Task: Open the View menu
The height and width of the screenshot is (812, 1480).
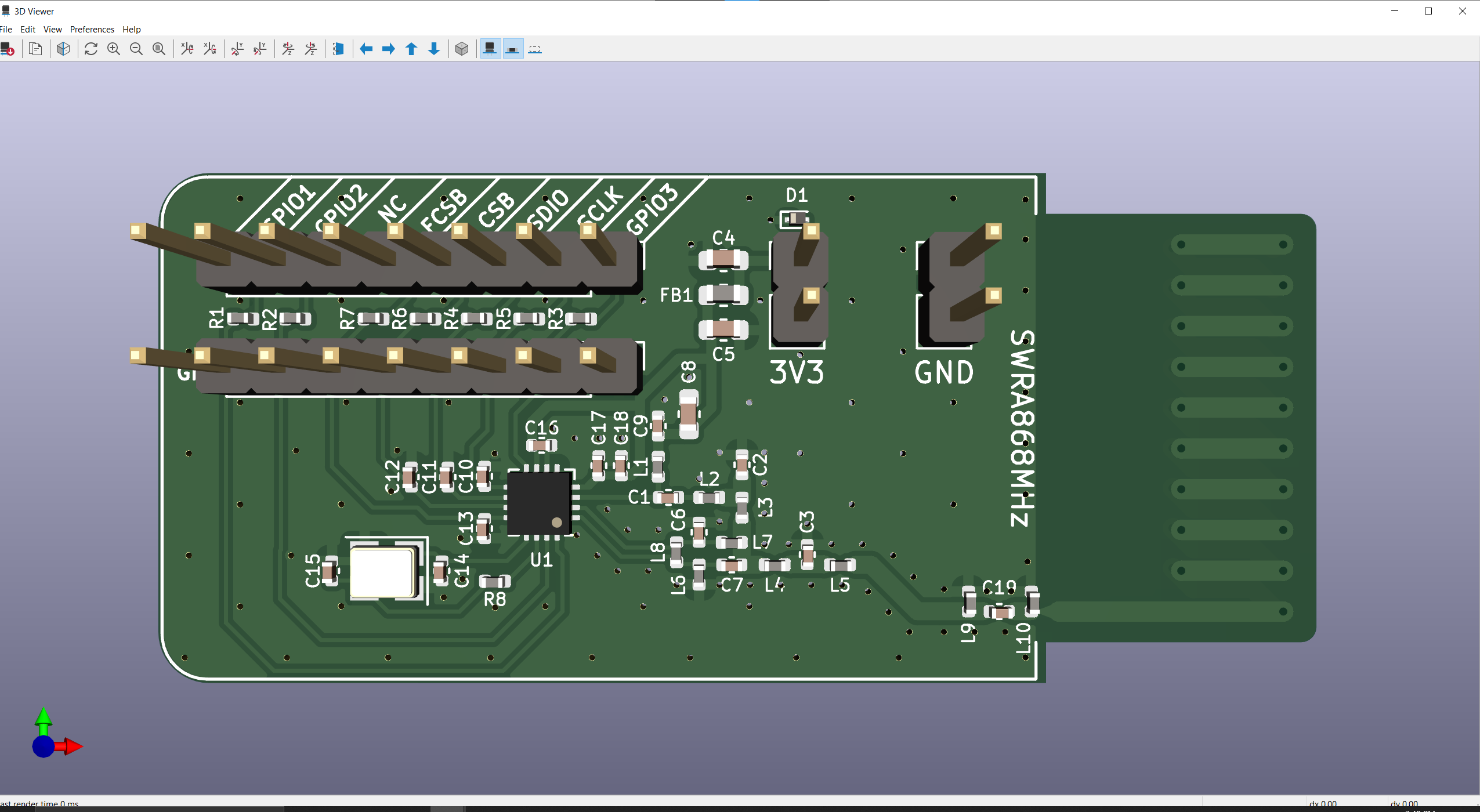Action: tap(52, 29)
